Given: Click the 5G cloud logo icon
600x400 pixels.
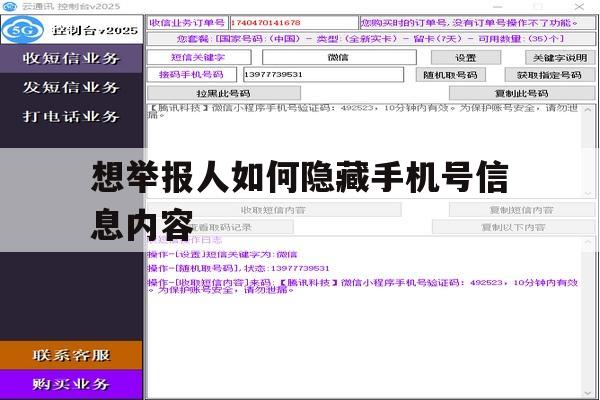Looking at the screenshot, I should (x=23, y=29).
